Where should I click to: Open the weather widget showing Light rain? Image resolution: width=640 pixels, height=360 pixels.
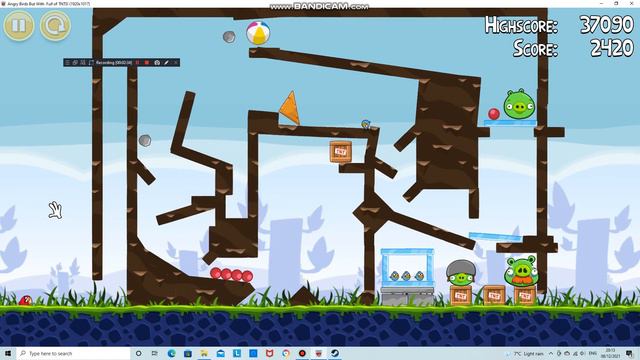click(525, 353)
